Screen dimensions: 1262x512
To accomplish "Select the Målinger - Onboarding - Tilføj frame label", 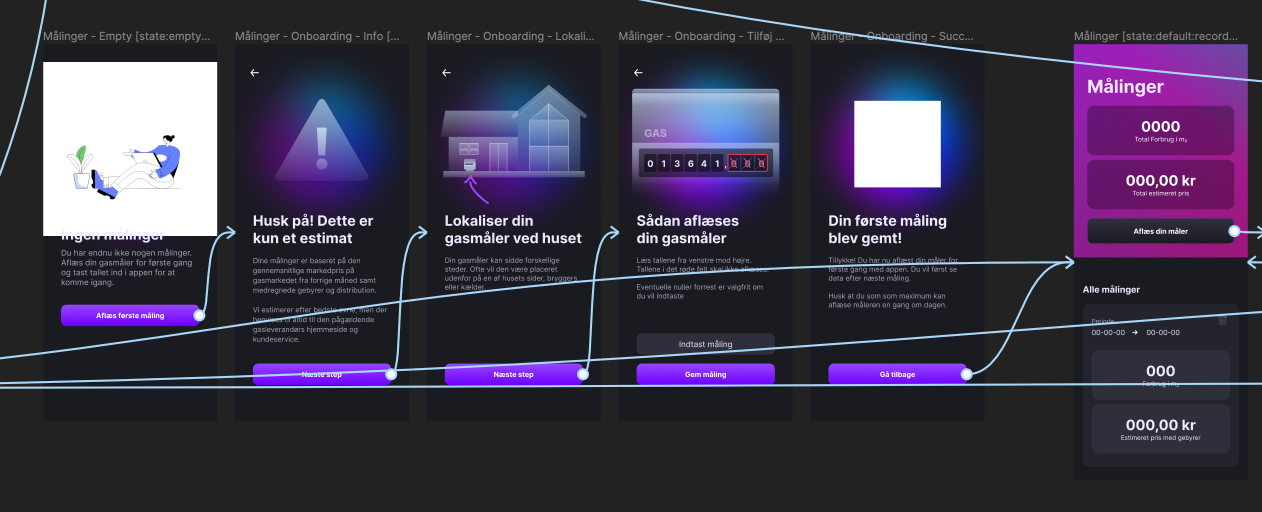I will point(702,36).
